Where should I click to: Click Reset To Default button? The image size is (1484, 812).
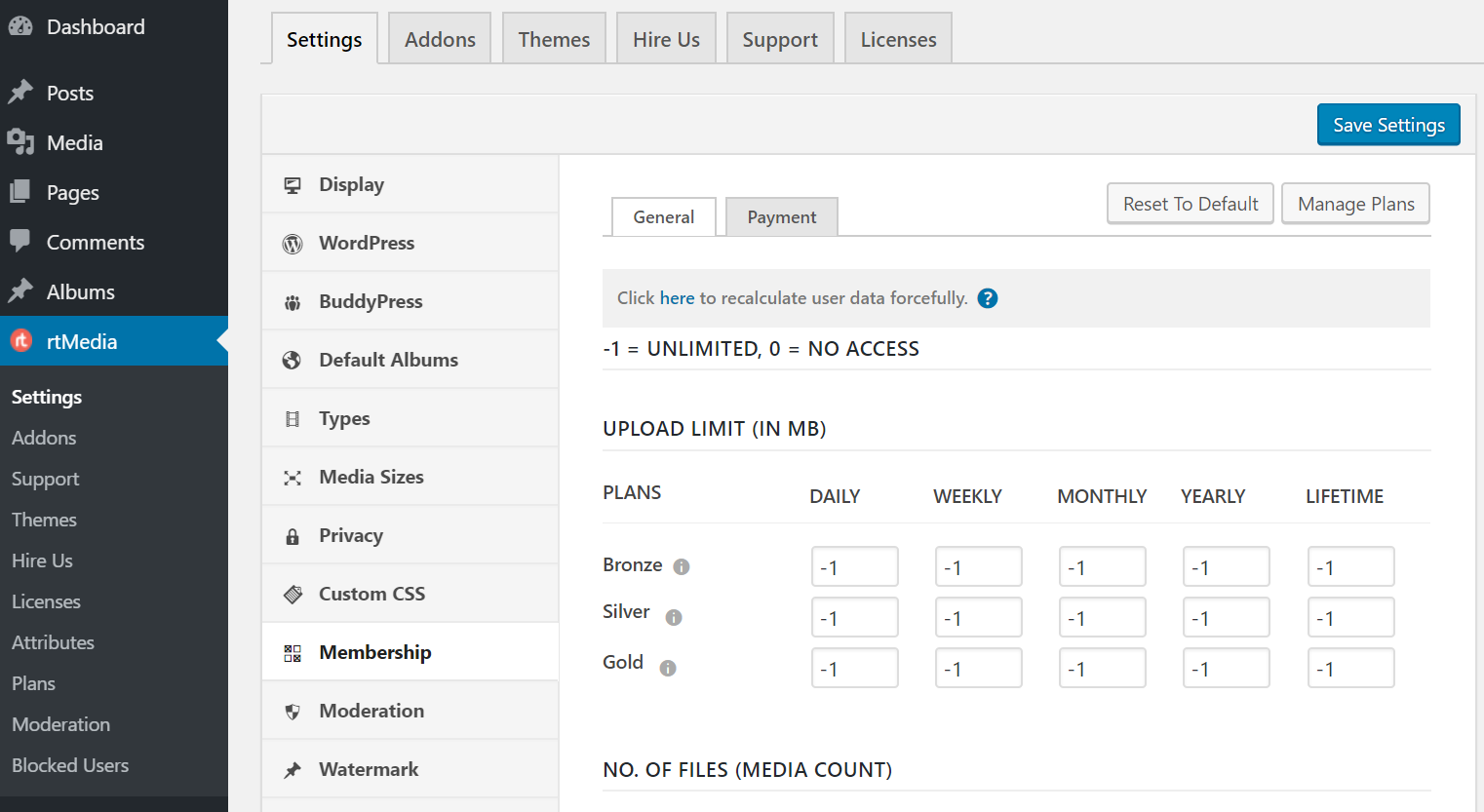click(x=1190, y=203)
